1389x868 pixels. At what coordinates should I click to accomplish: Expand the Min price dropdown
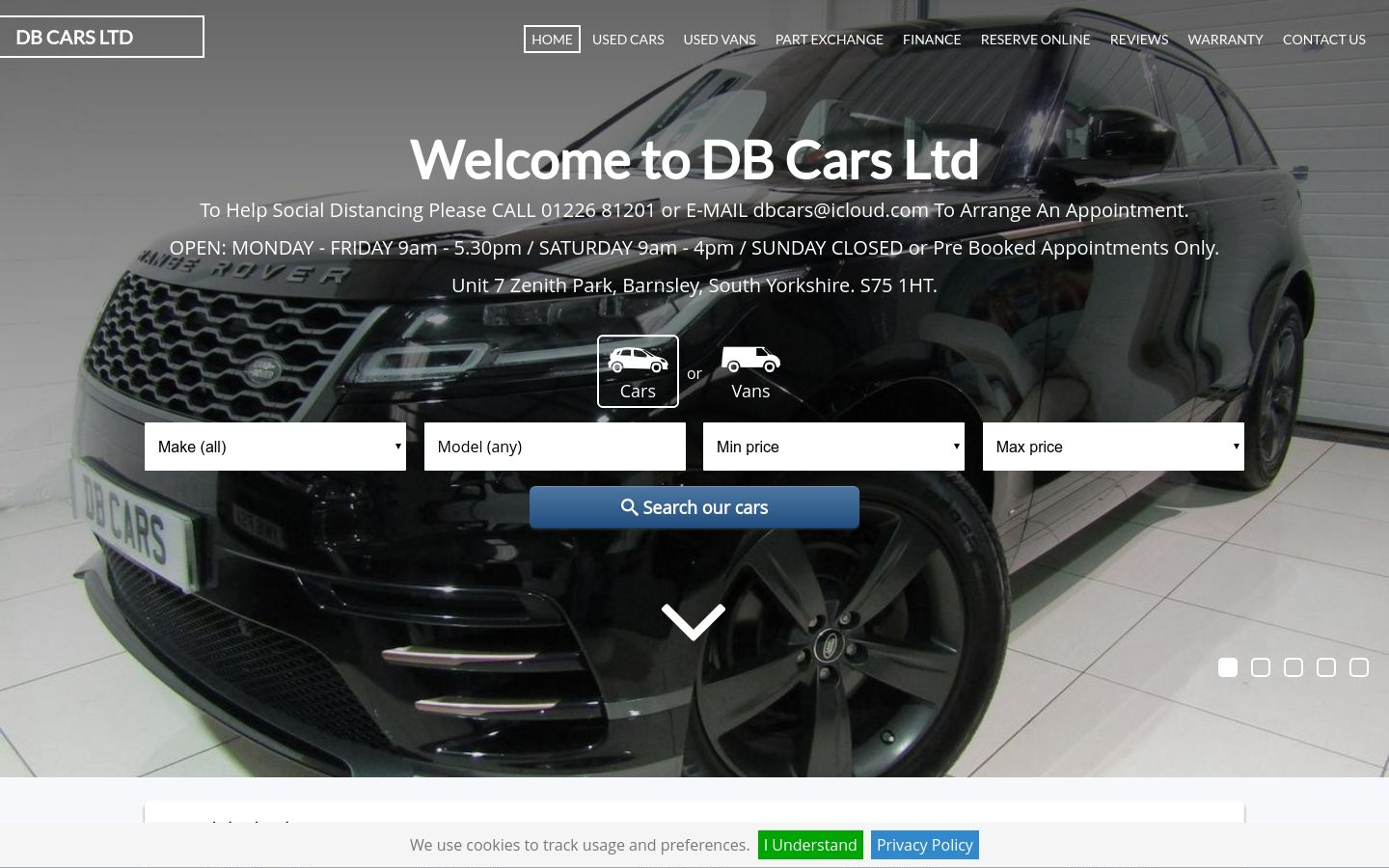pos(833,447)
